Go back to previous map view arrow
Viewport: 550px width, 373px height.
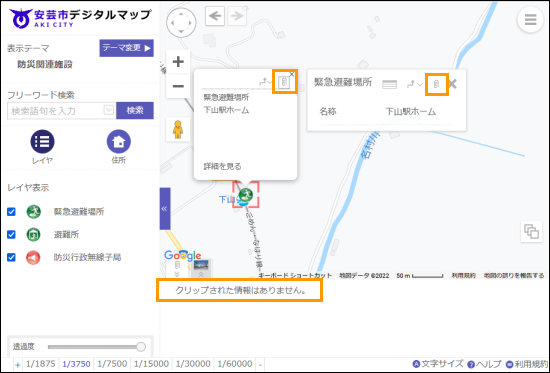click(215, 16)
